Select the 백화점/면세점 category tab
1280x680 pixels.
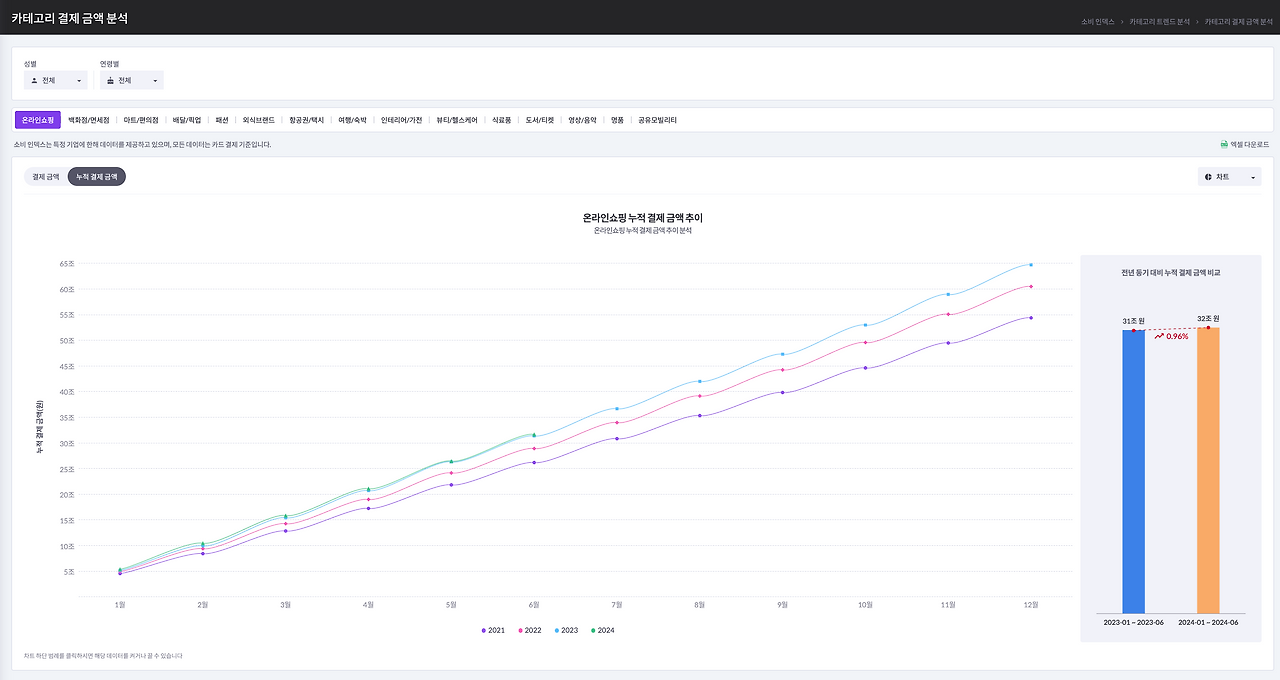(89, 120)
